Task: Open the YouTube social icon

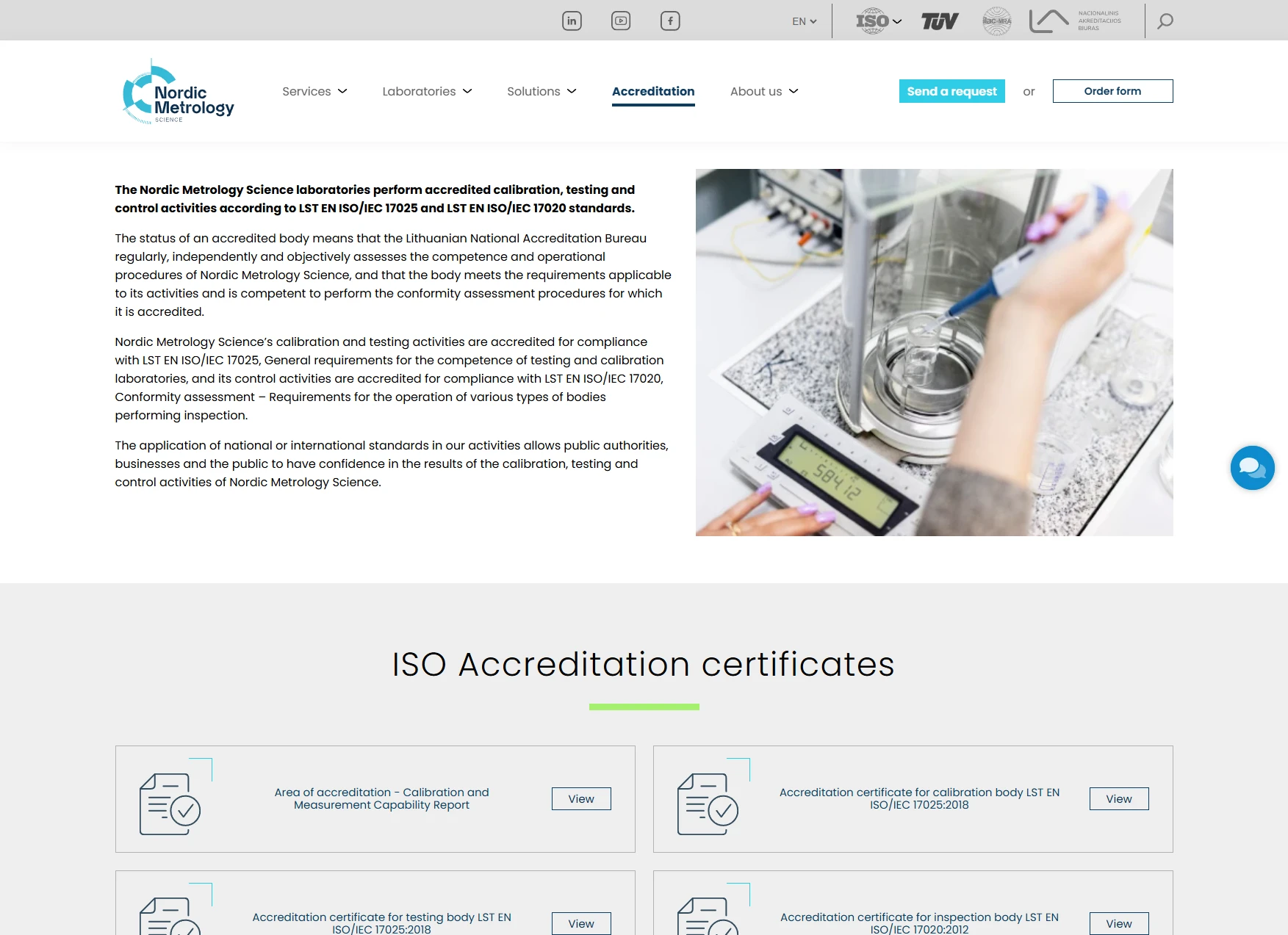Action: click(x=621, y=21)
